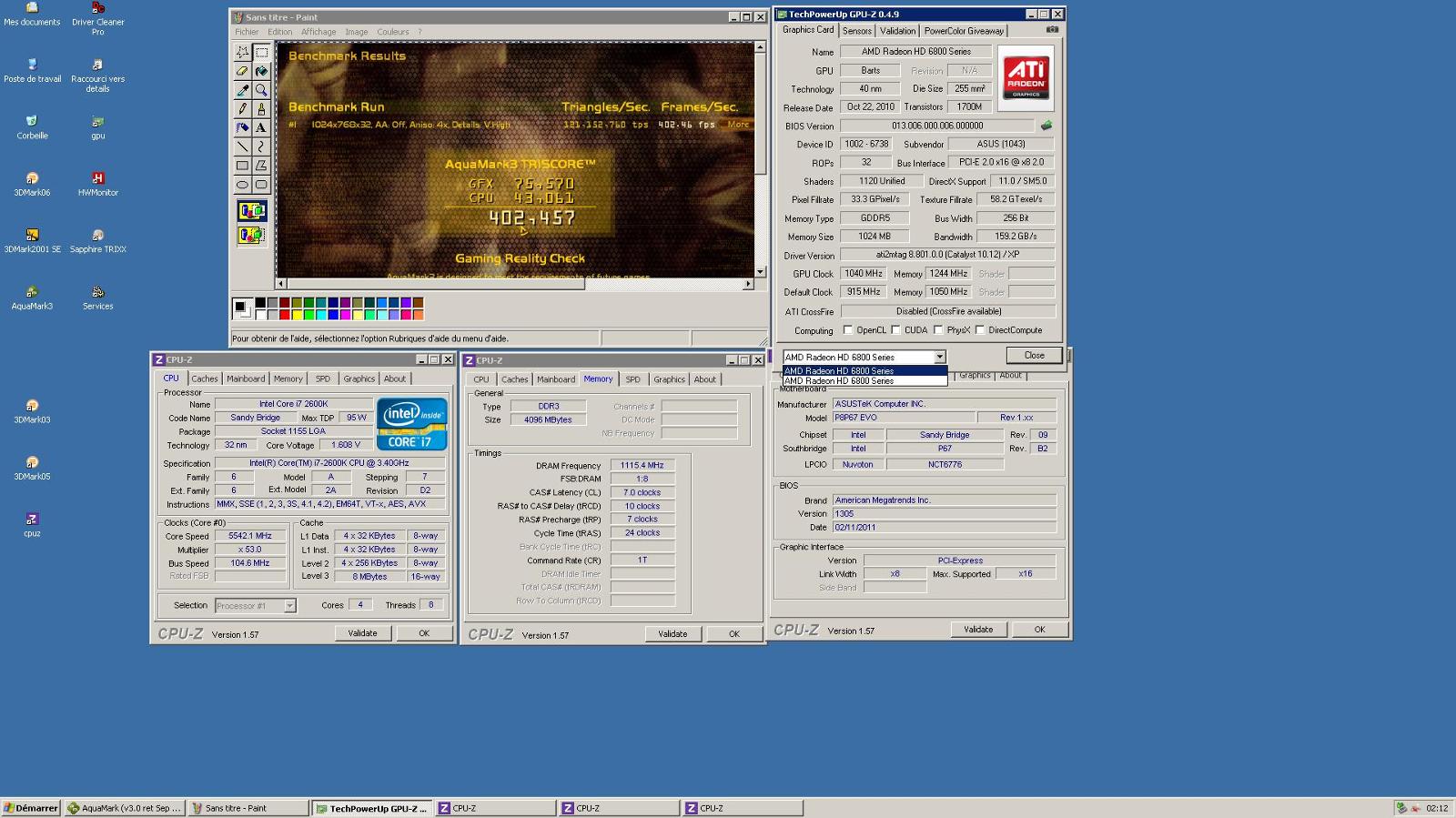The width and height of the screenshot is (1456, 818).
Task: Choose the highlighted AMD Radeon HD 6800 Series entry
Action: tap(864, 371)
